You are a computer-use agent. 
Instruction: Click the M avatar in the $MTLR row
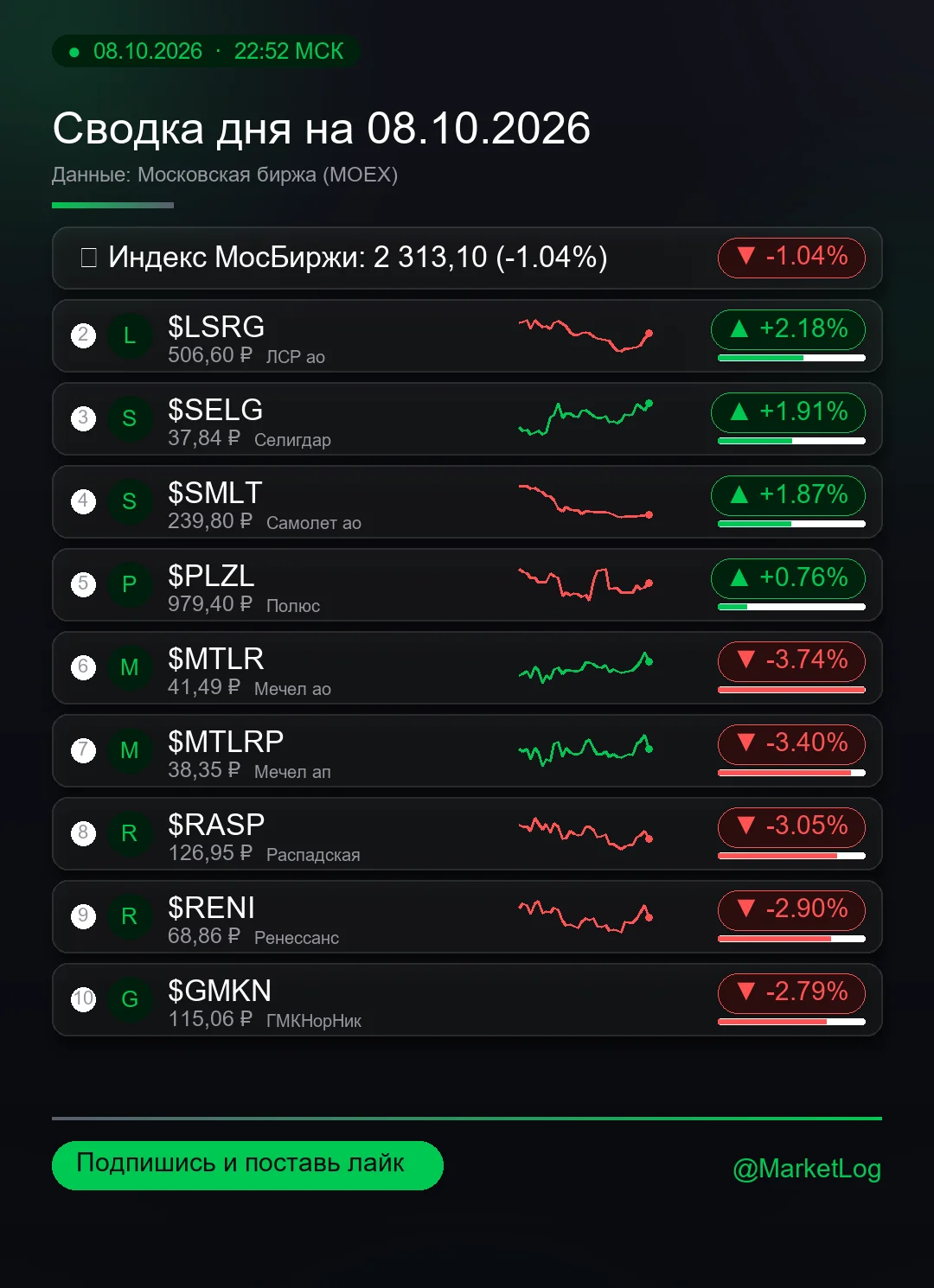(x=129, y=667)
